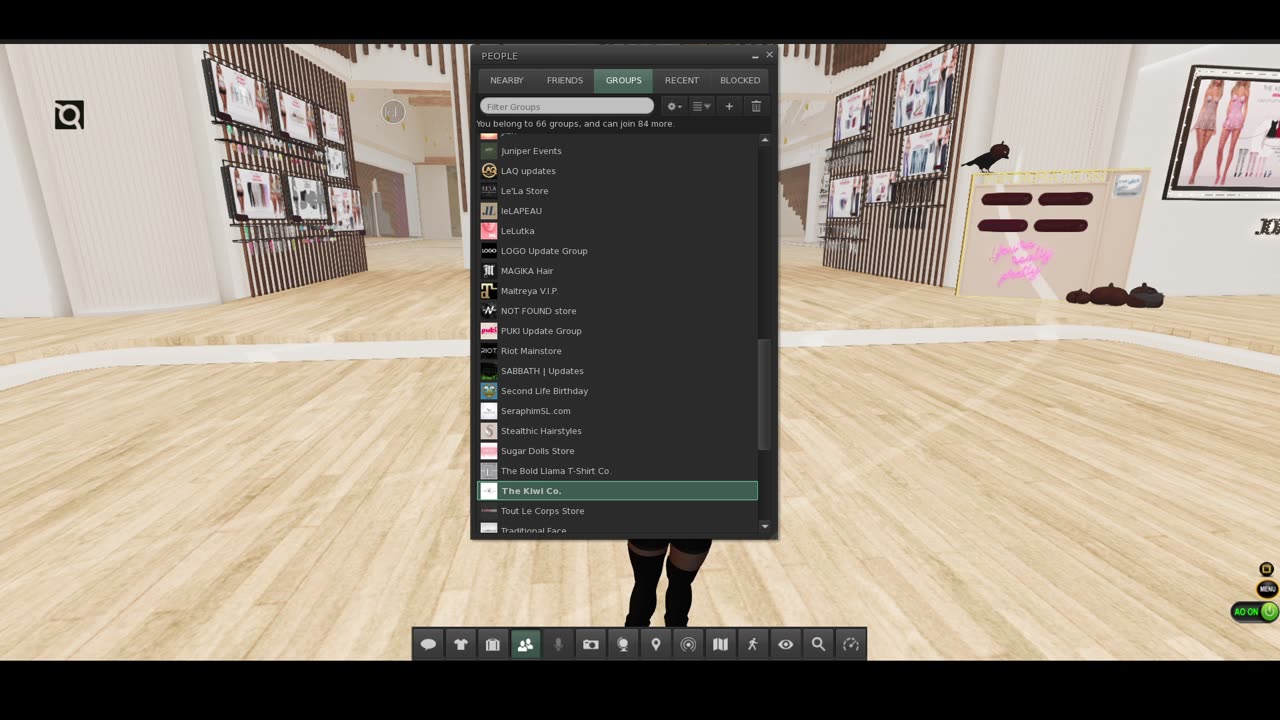Select Second Life Birthday group

click(x=617, y=391)
